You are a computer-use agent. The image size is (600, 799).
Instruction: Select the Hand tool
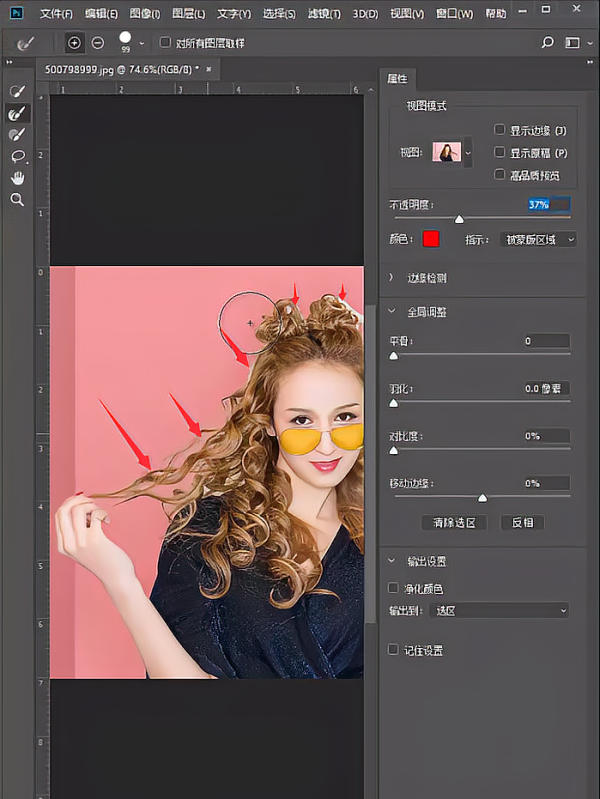(x=17, y=178)
